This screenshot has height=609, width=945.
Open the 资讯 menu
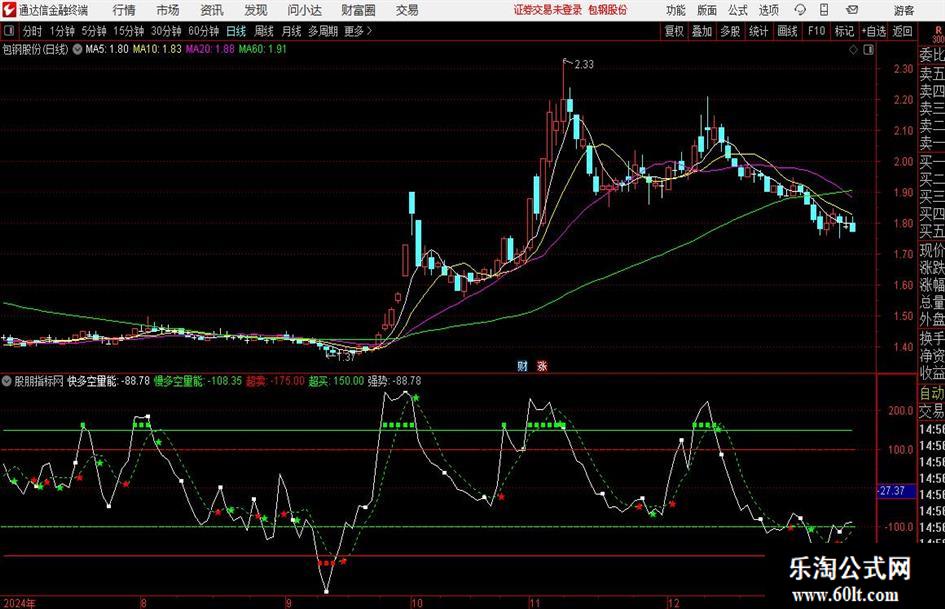tap(212, 10)
